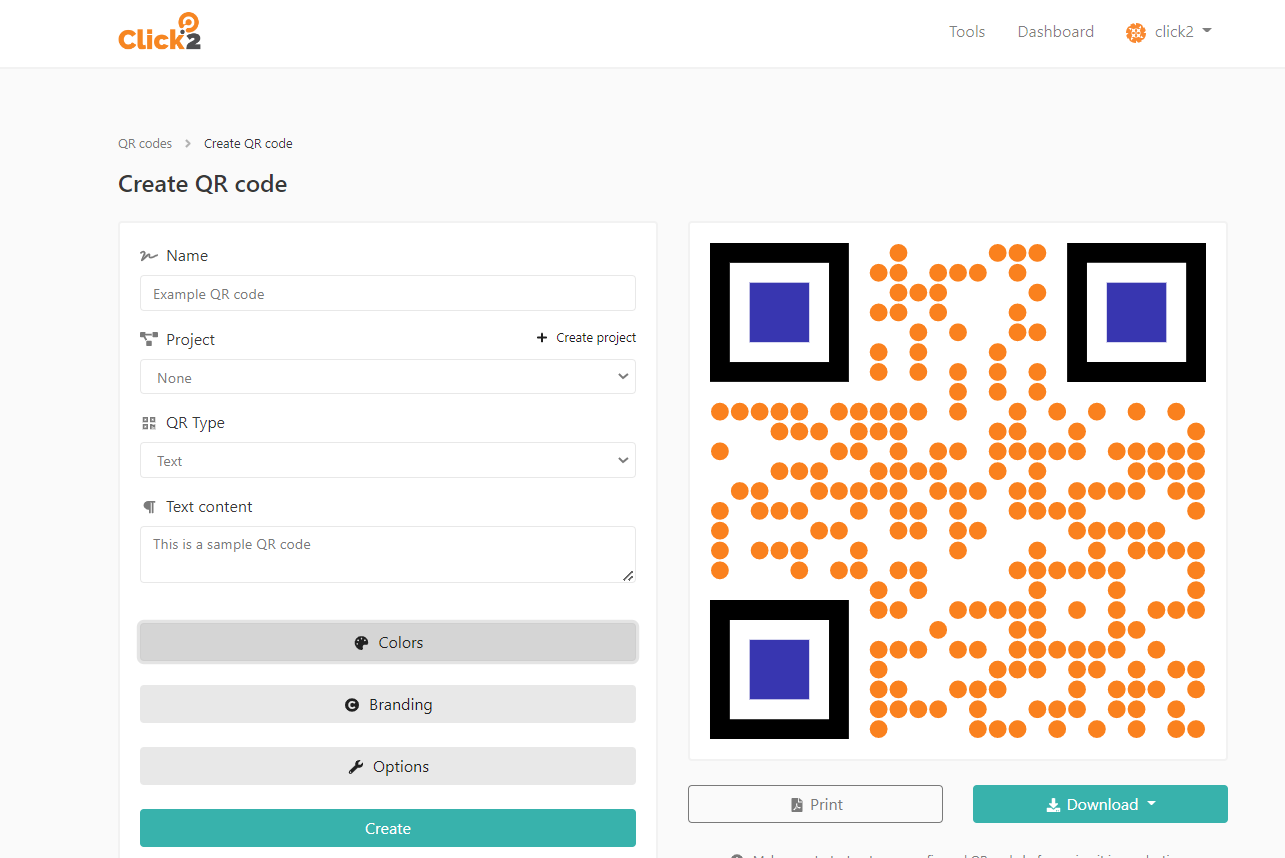This screenshot has width=1285, height=858.
Task: Click the teal Create button
Action: coord(388,828)
